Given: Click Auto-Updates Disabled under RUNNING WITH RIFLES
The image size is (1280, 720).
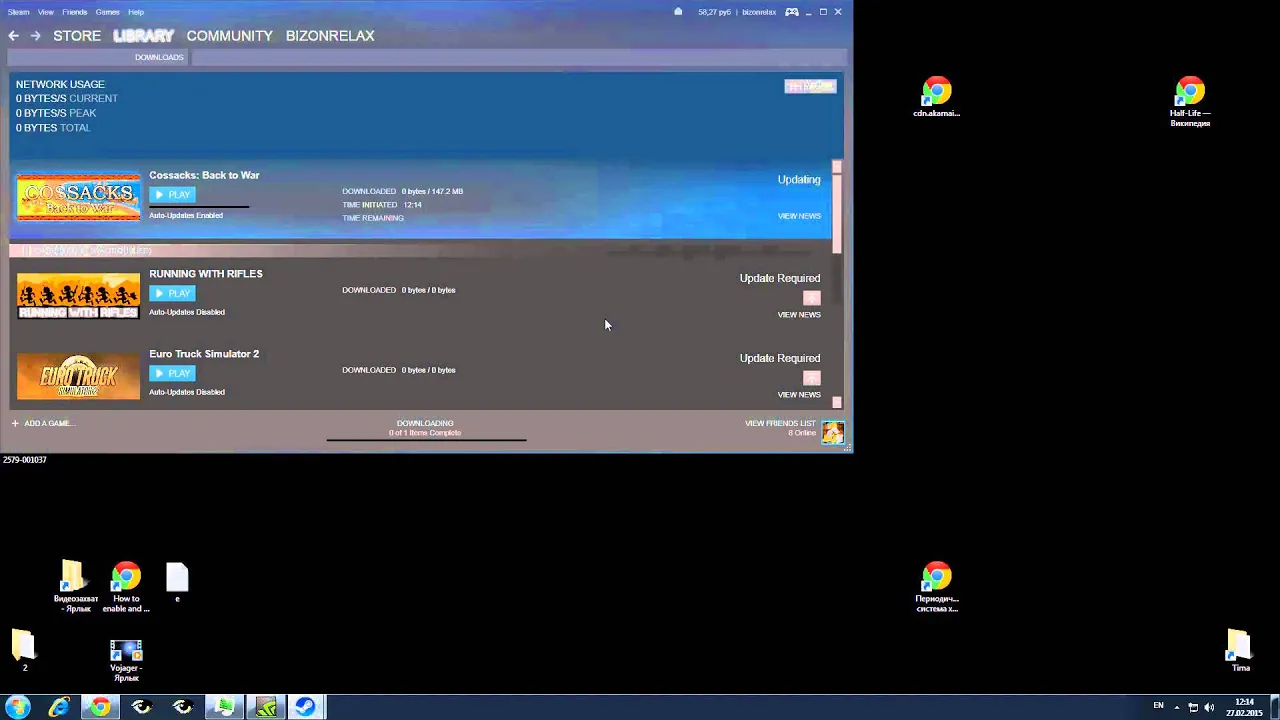Looking at the screenshot, I should 187,312.
